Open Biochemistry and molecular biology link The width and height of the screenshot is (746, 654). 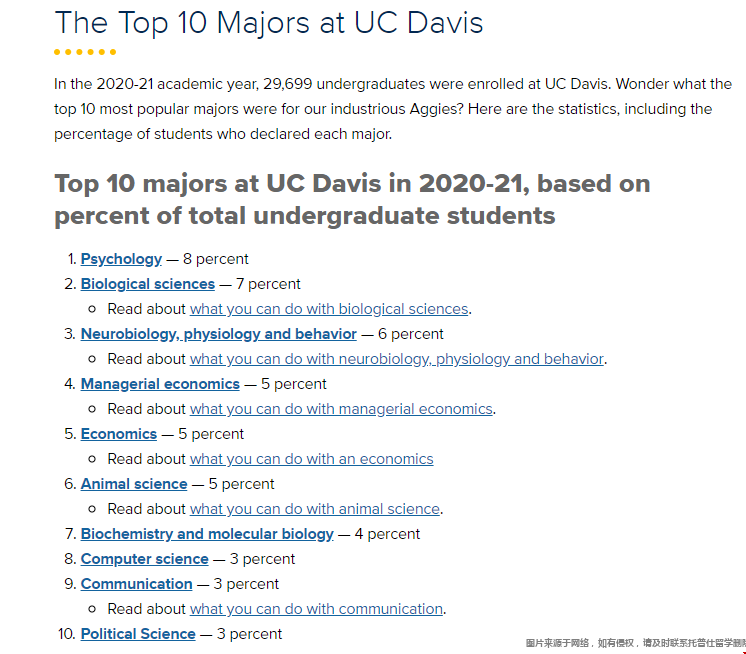(x=207, y=534)
